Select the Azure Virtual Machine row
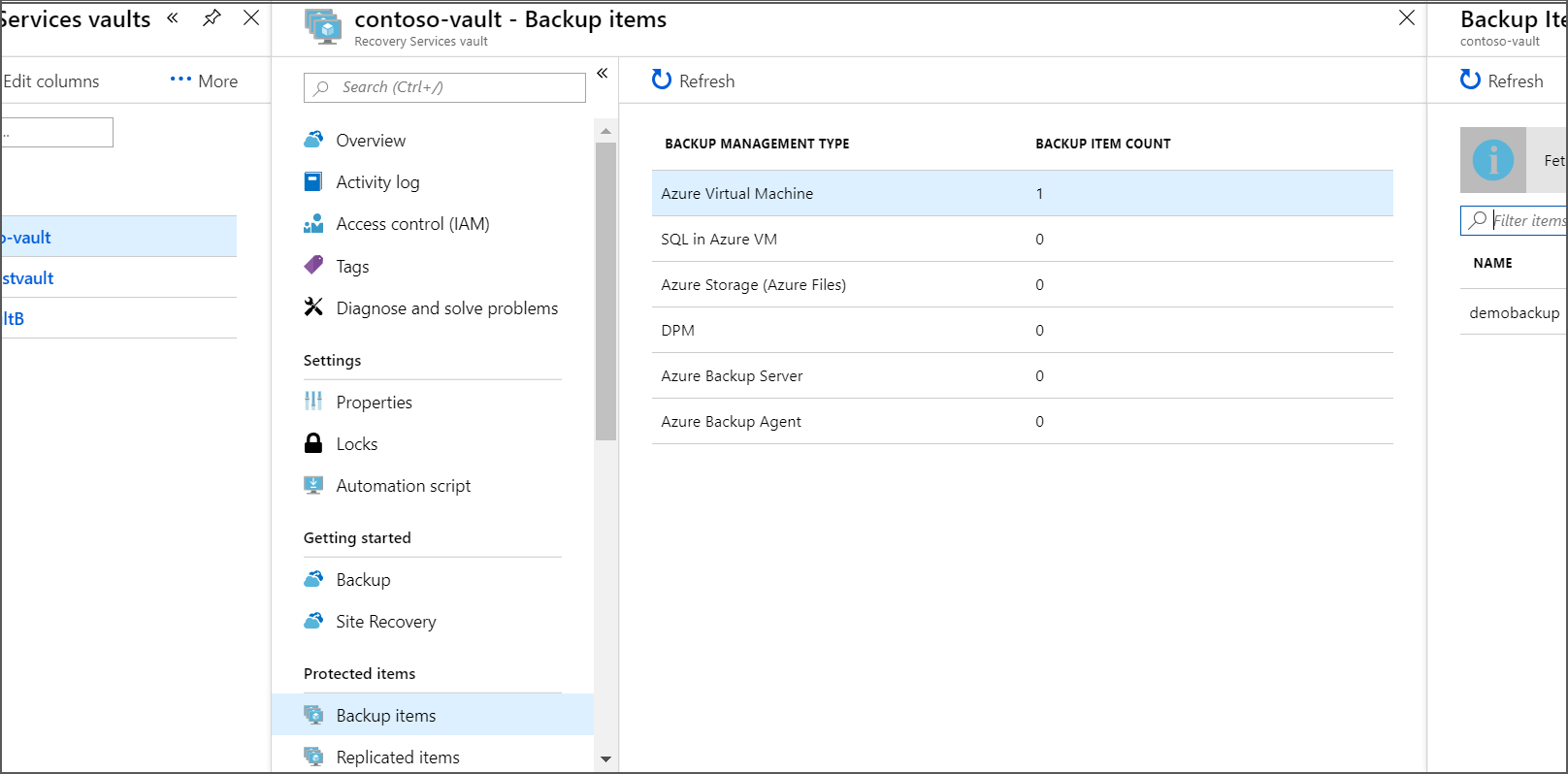 [x=1023, y=193]
